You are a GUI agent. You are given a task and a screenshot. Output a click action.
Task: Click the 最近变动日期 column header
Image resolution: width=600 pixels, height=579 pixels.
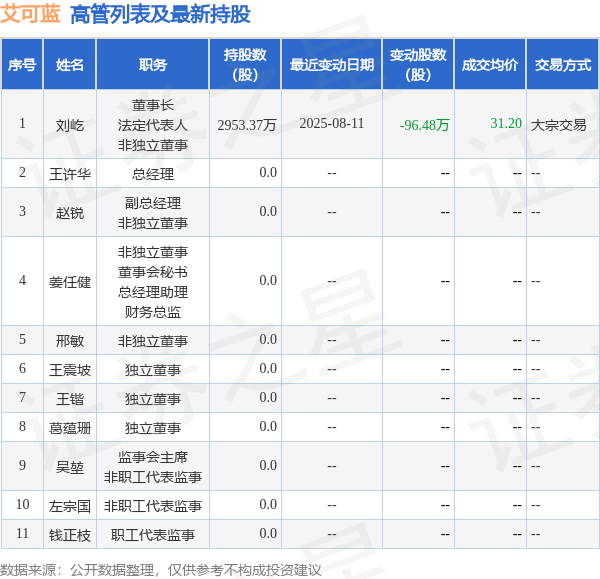coord(332,65)
